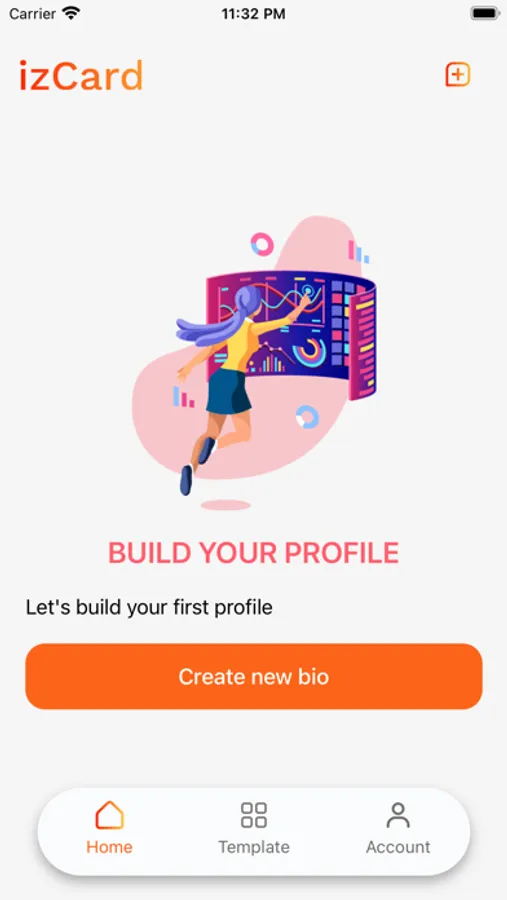Tap the Wi-Fi status icon
The height and width of the screenshot is (900, 507).
[x=71, y=13]
